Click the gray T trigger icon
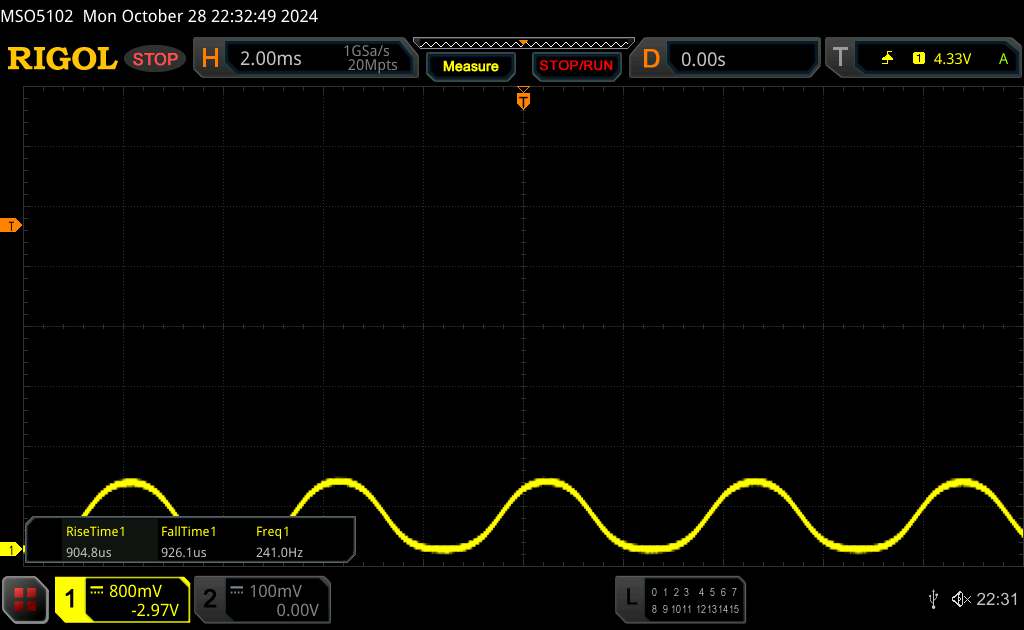Viewport: 1024px width, 630px height. click(840, 59)
